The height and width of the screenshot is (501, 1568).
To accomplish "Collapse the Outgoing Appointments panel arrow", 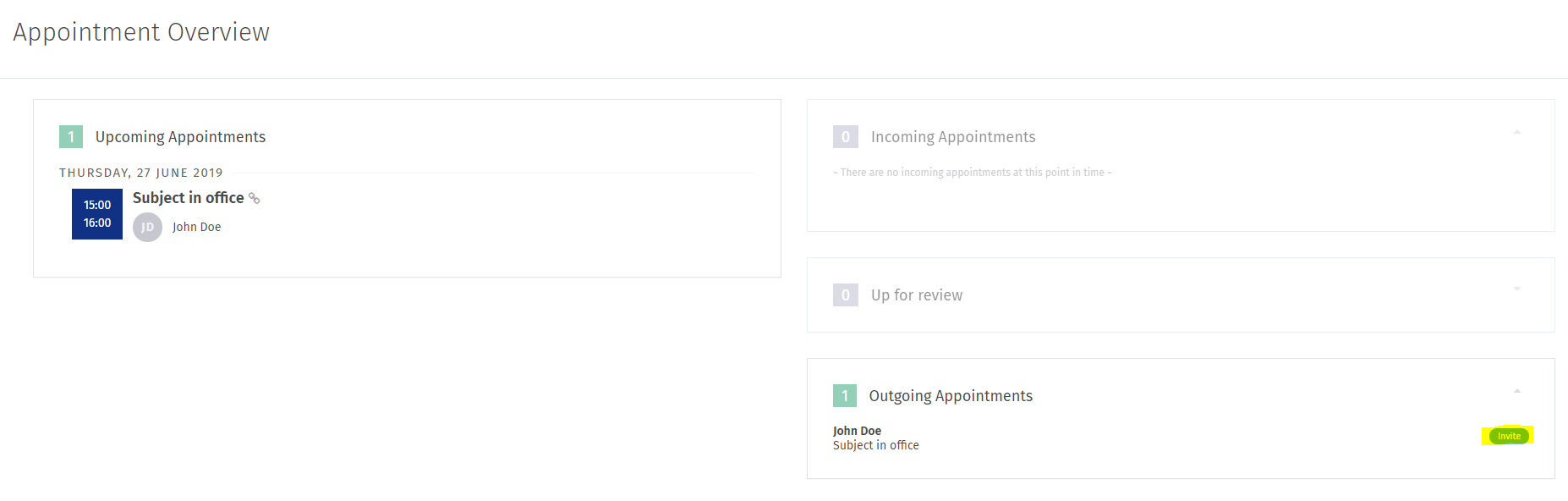I will coord(1517,391).
